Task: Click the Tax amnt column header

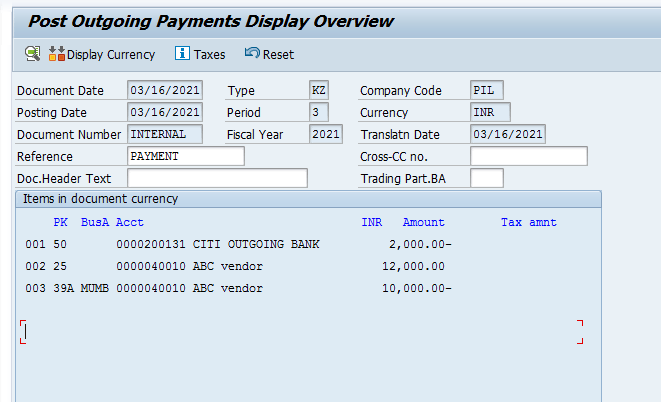Action: 529,222
